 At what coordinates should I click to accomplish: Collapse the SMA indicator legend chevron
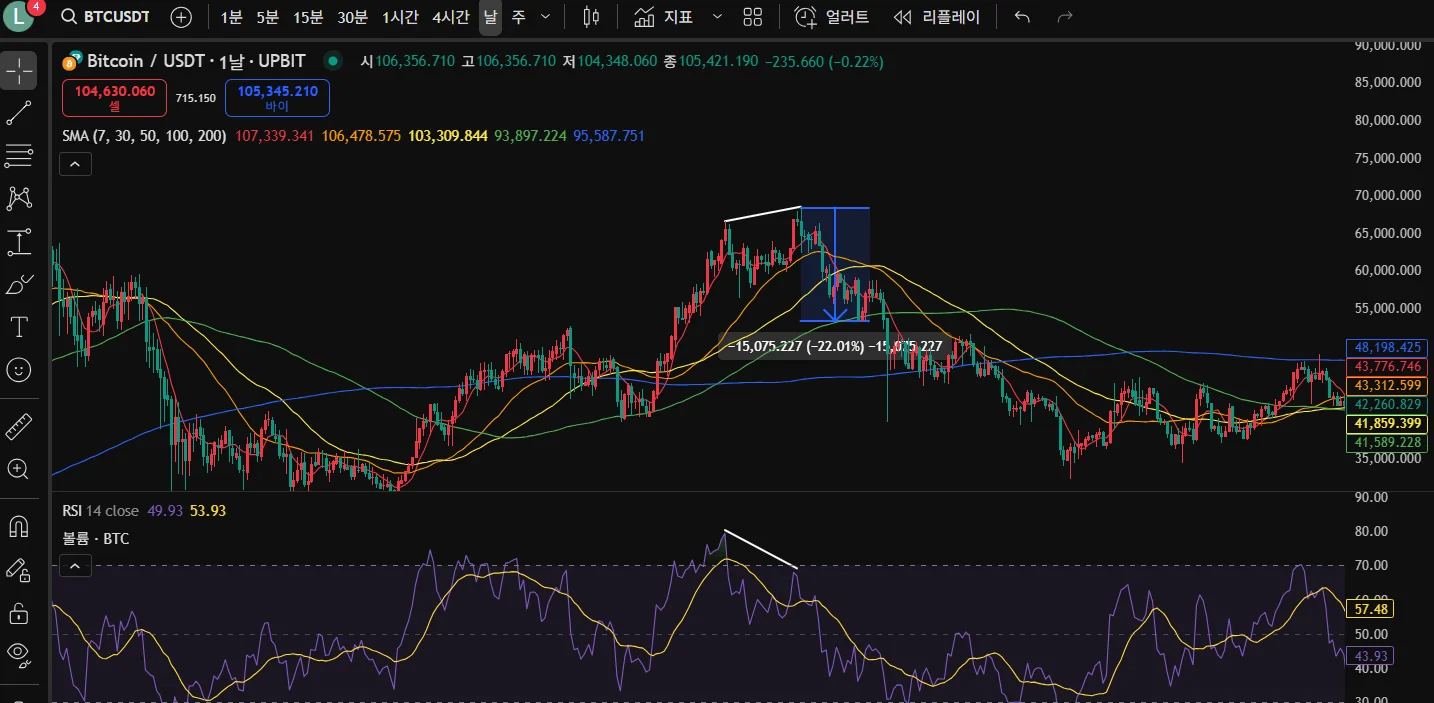point(76,163)
